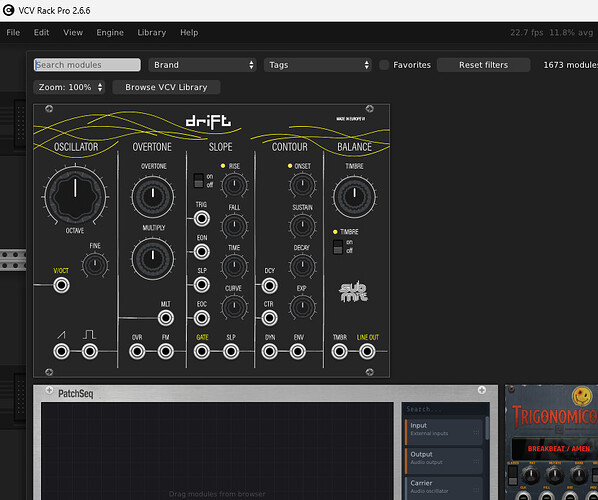Click the ENV output jack
This screenshot has height=500, width=598.
coord(298,351)
